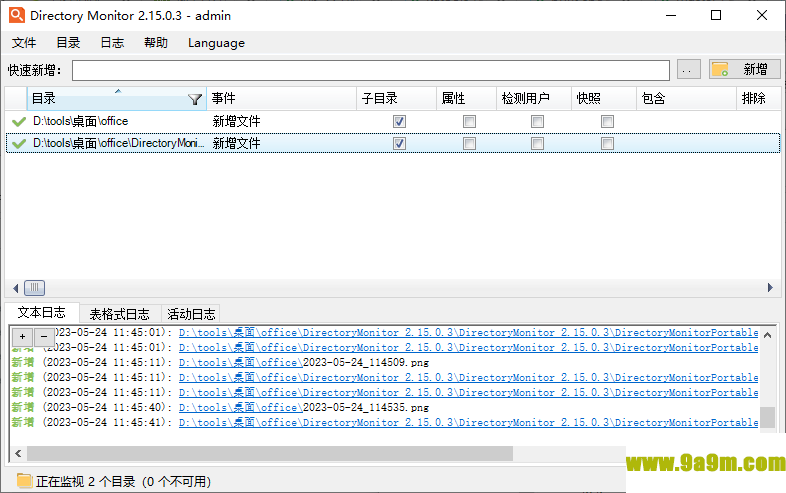This screenshot has height=493, width=786.
Task: Open the Language menu
Action: (x=217, y=43)
